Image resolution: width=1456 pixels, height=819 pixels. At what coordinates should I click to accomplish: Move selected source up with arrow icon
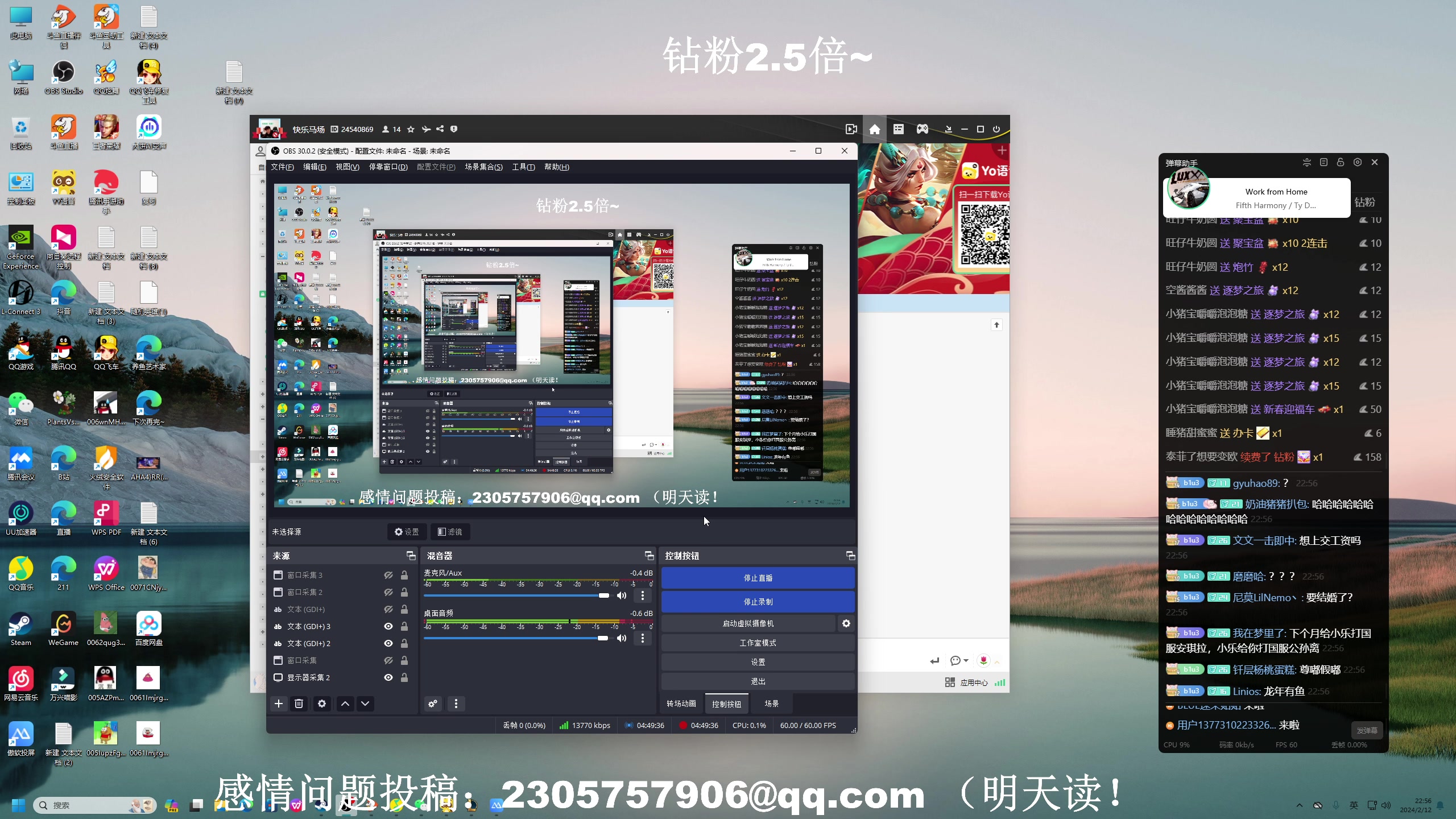click(x=345, y=704)
